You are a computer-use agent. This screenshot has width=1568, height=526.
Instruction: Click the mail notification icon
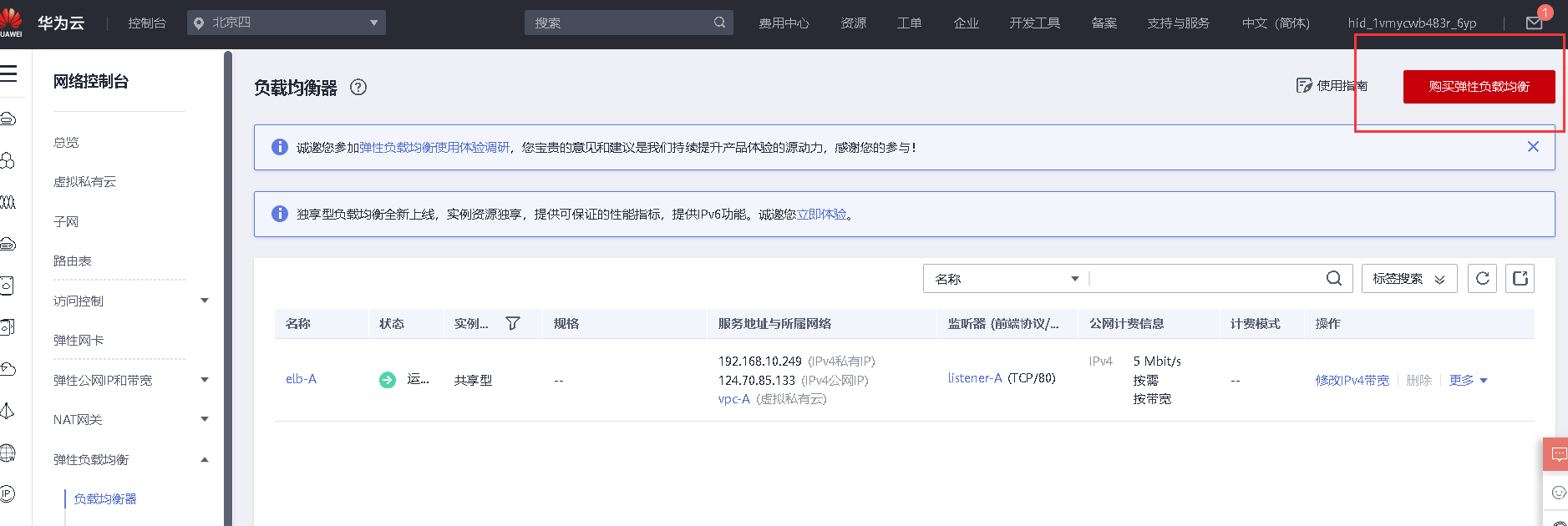[x=1534, y=23]
